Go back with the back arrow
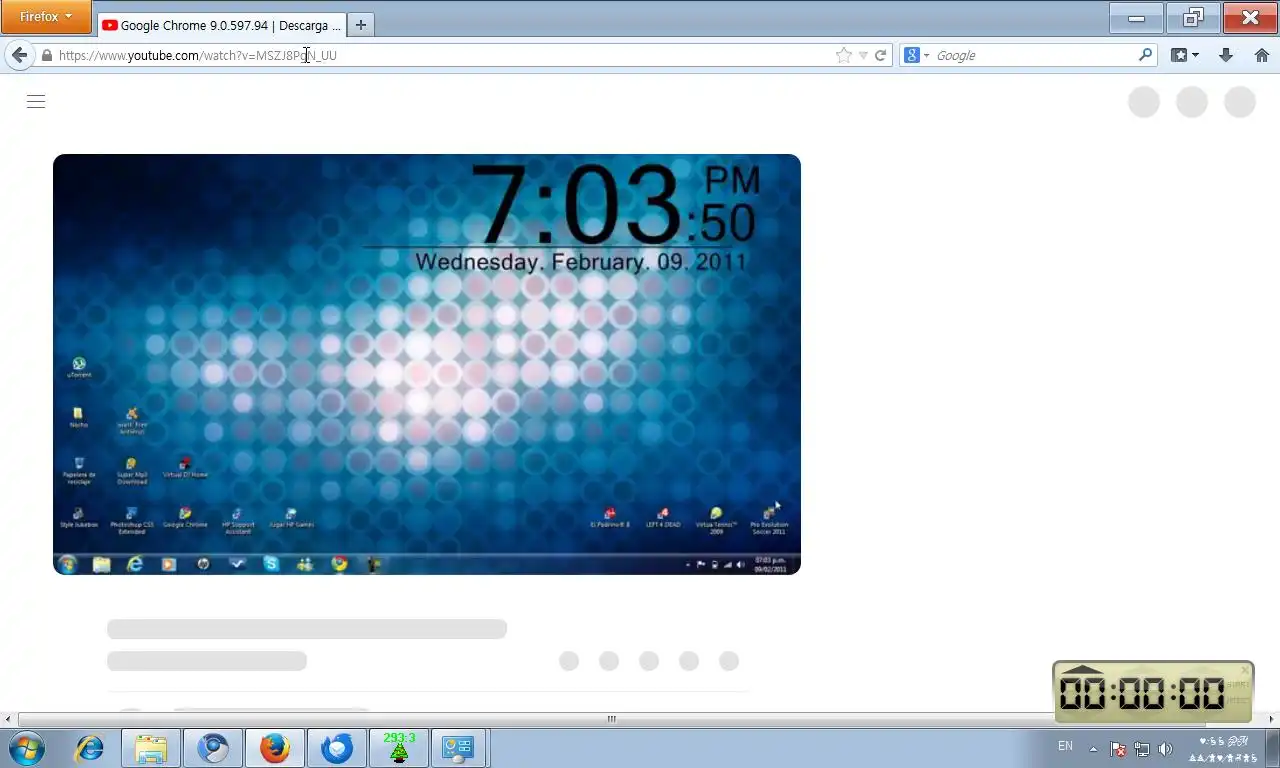 click(19, 55)
